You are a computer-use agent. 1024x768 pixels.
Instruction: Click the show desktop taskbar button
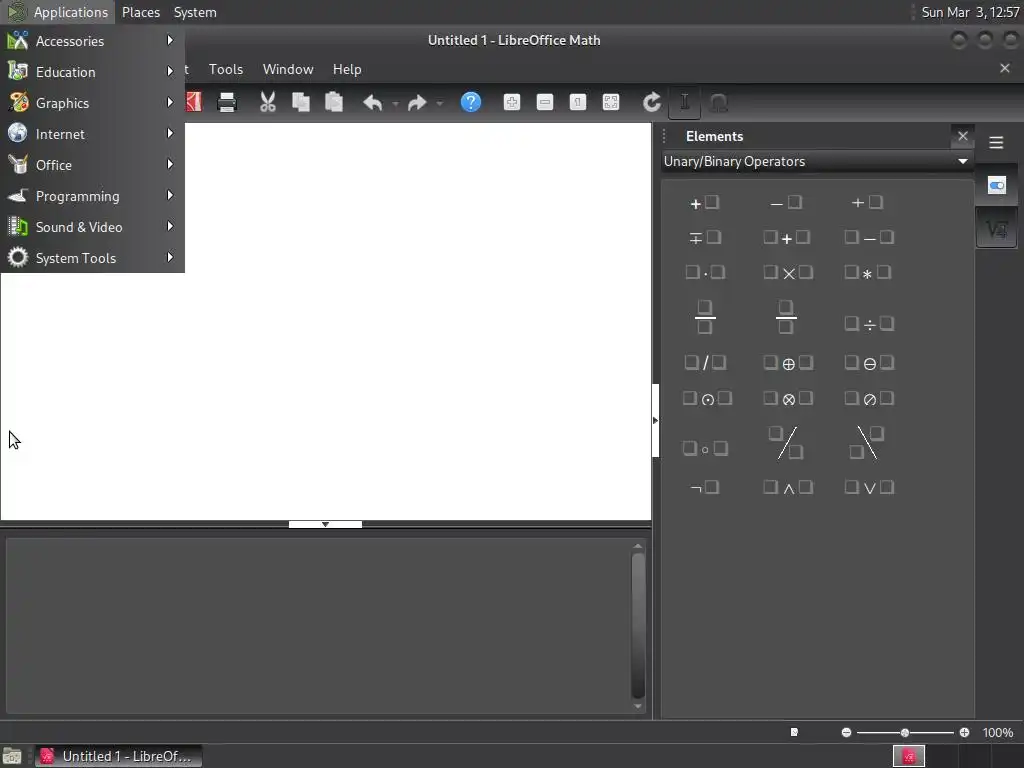[12, 756]
